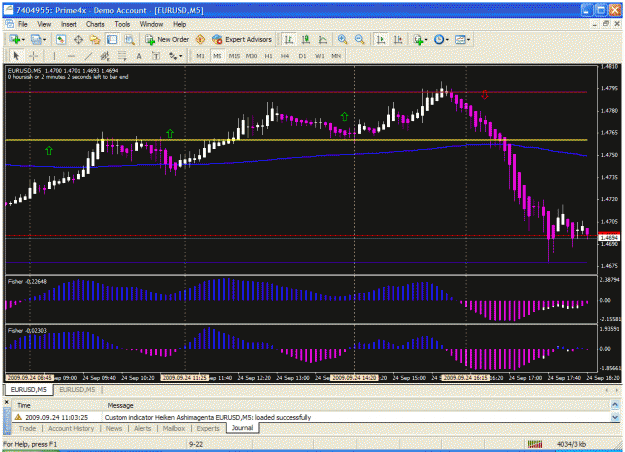The image size is (625, 452).
Task: Switch to the Trade terminal tab
Action: [x=28, y=428]
